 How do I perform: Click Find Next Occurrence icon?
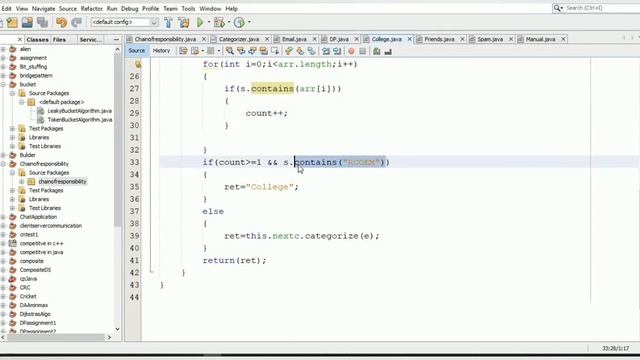252,51
